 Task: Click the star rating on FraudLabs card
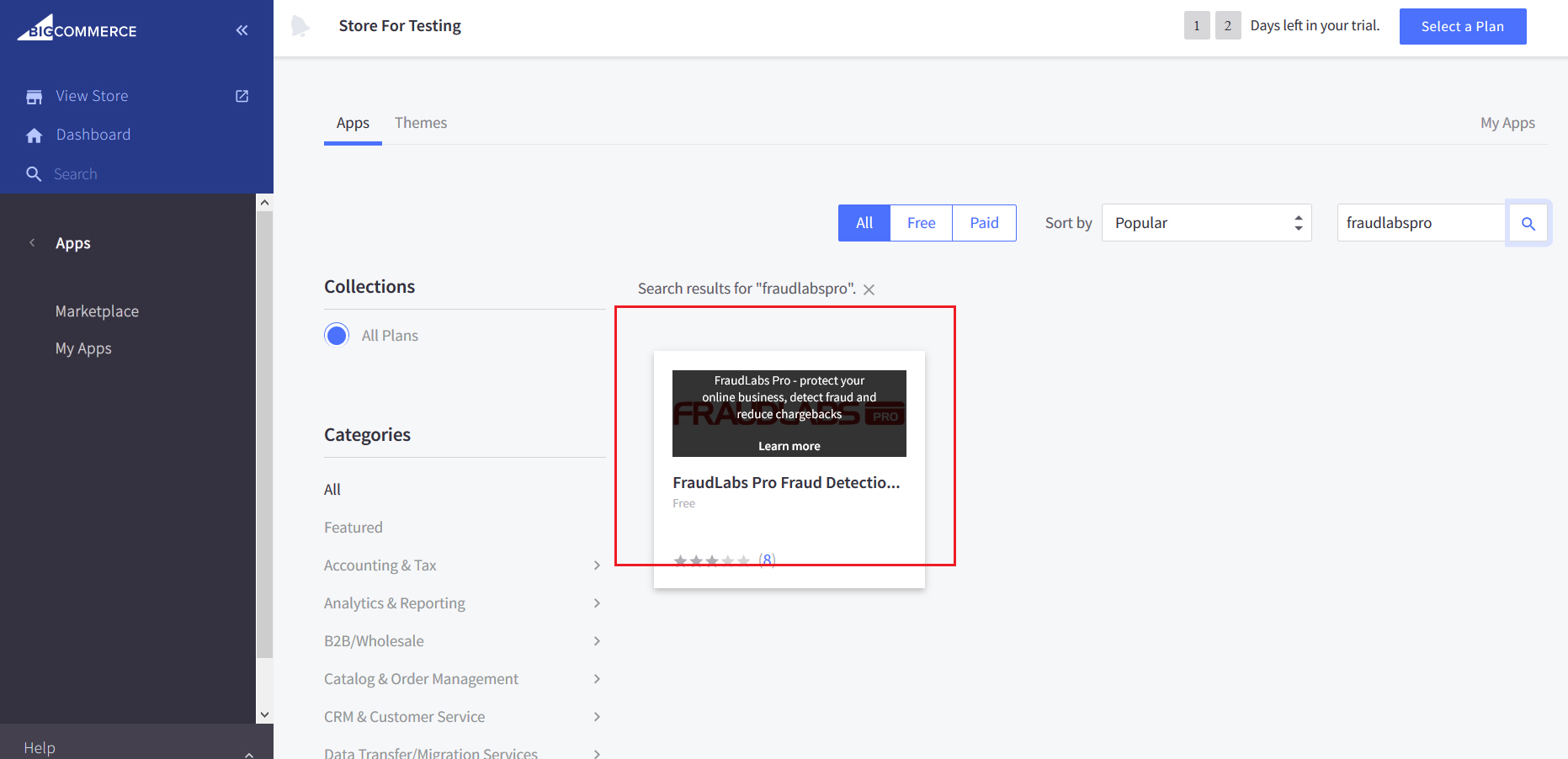pyautogui.click(x=711, y=560)
